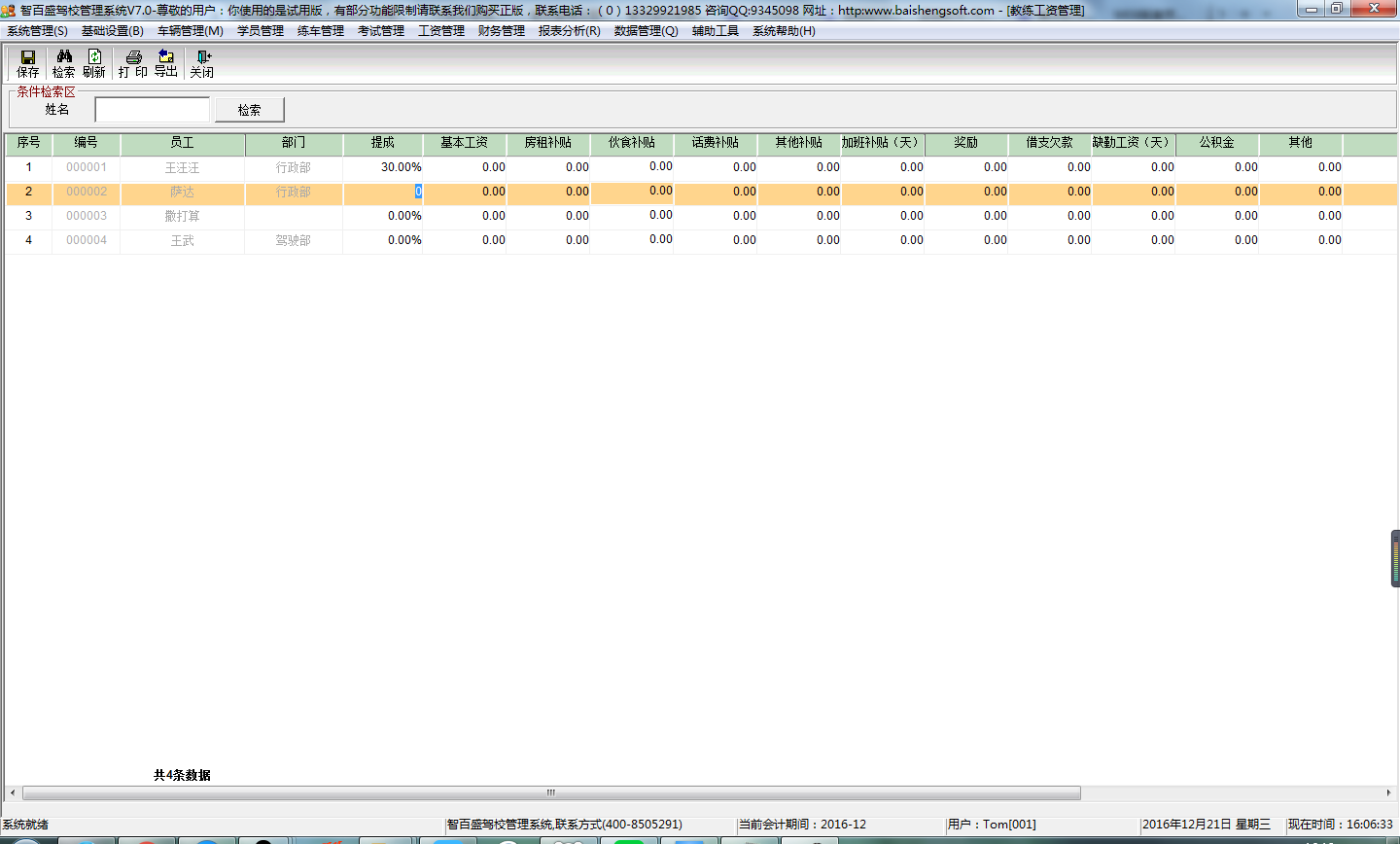Click the 编号 column header
The width and height of the screenshot is (1400, 844).
87,143
